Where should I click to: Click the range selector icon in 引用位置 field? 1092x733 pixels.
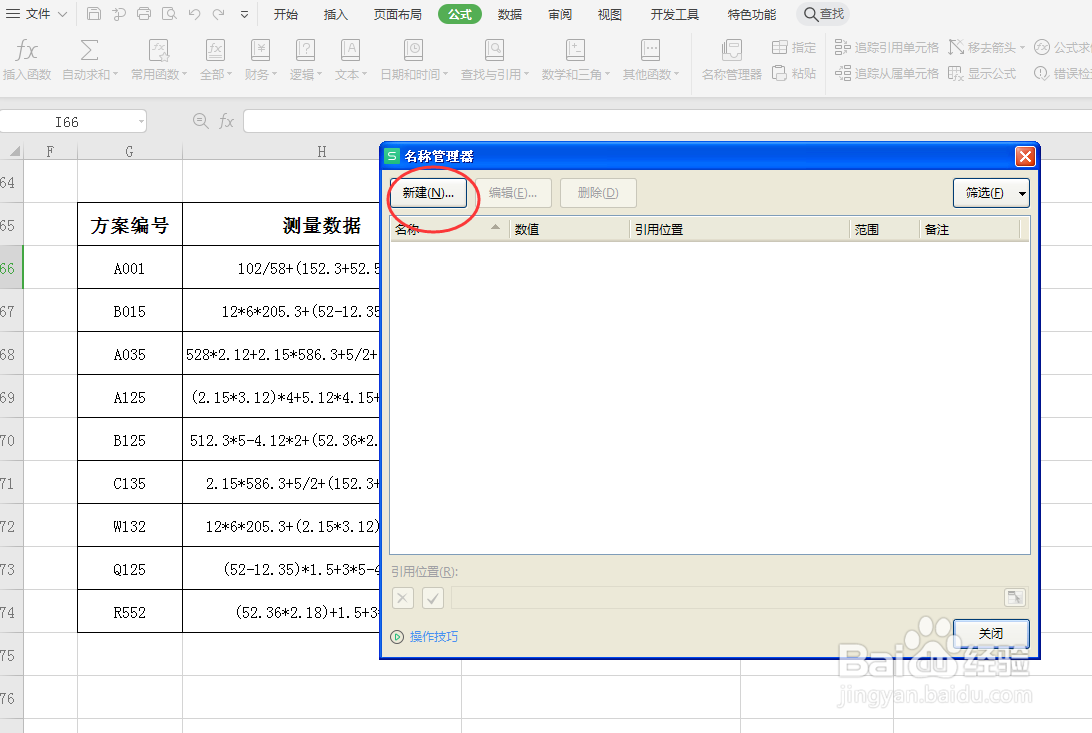click(1015, 597)
